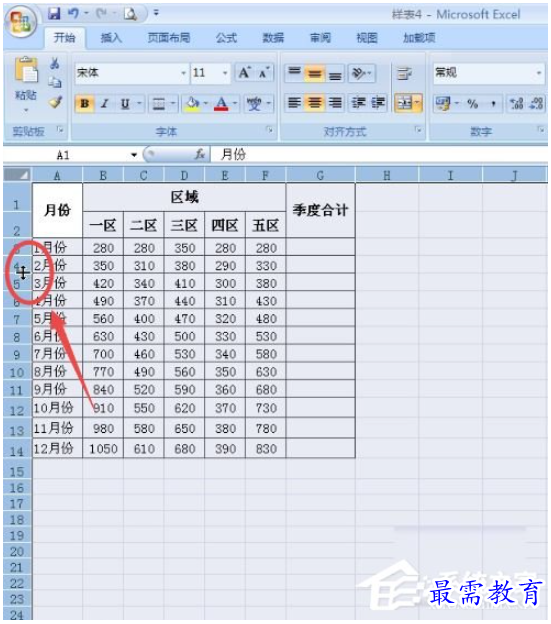Open the 宋体 font name dropdown
551x624 pixels.
(183, 73)
